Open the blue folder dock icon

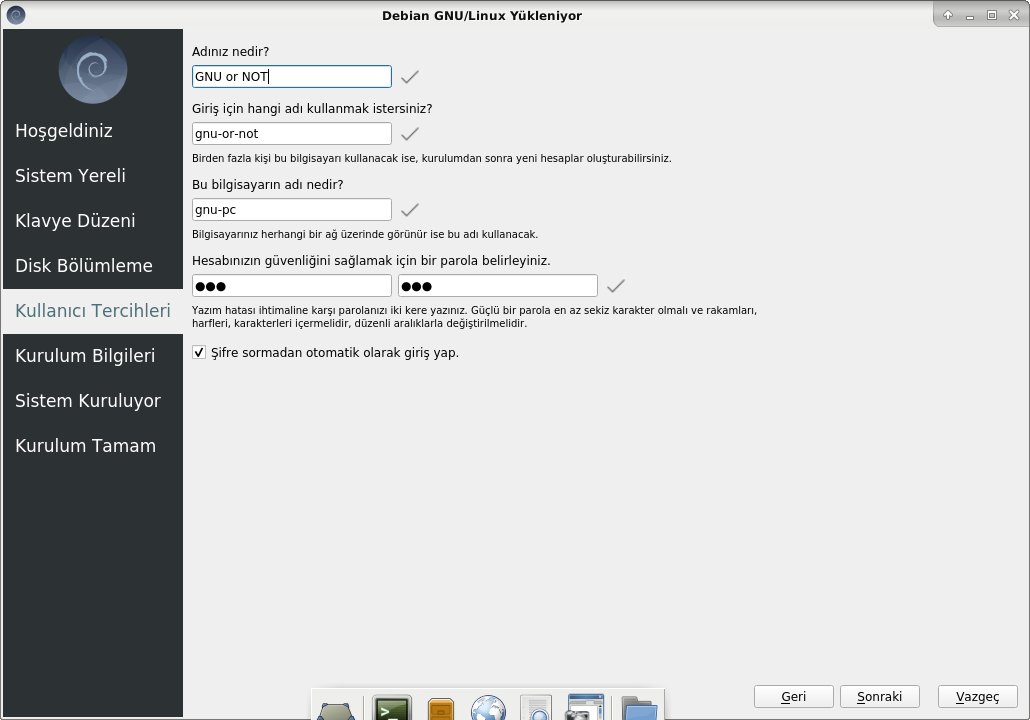point(639,708)
